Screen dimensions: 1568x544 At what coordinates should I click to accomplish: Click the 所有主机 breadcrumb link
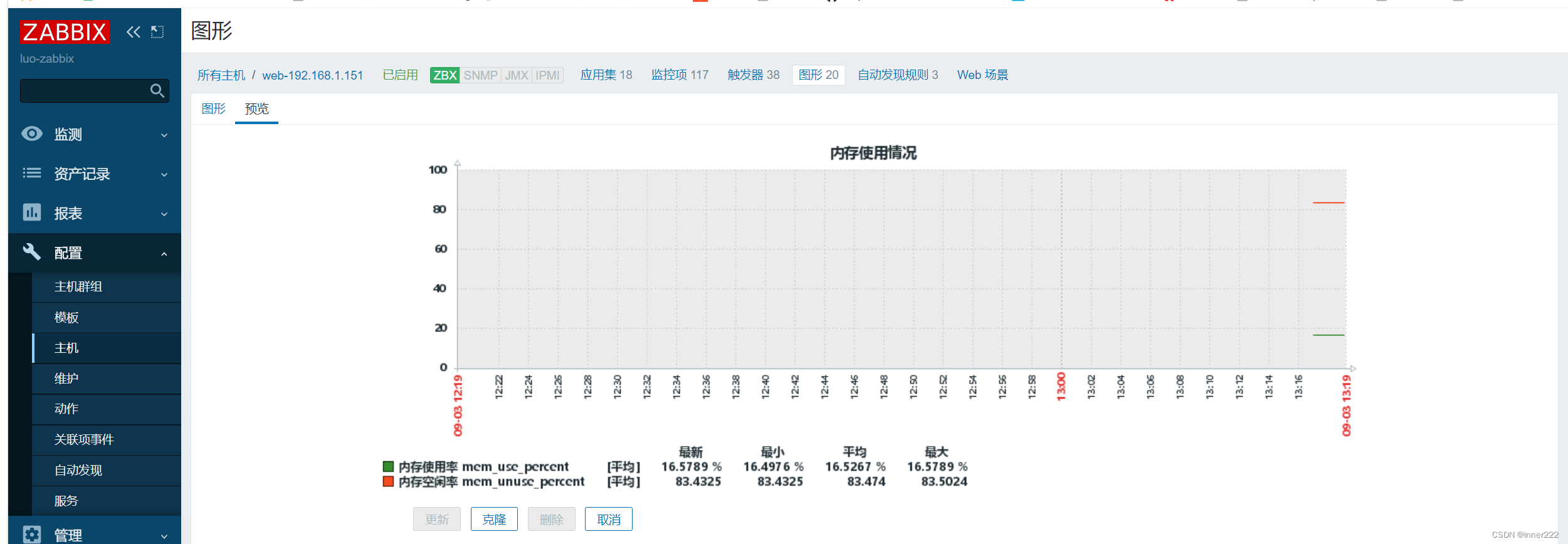tap(221, 75)
